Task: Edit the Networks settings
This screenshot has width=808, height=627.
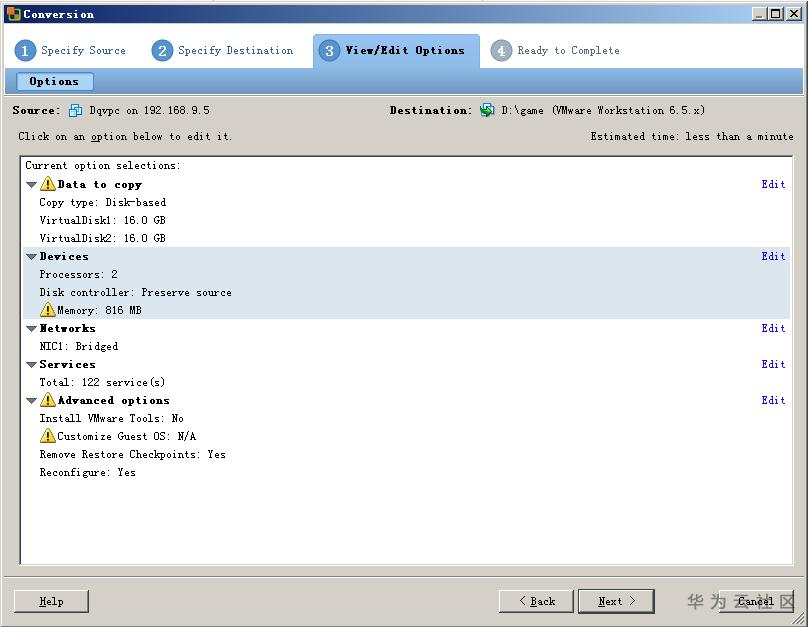Action: coord(773,328)
